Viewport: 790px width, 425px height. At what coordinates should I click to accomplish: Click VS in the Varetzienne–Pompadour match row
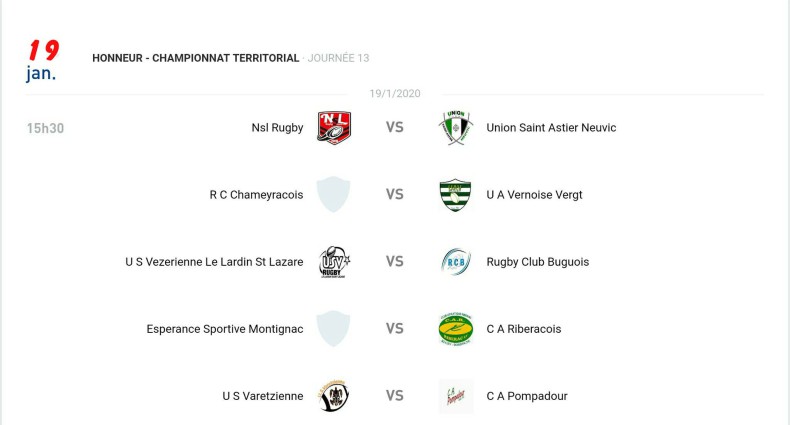395,396
